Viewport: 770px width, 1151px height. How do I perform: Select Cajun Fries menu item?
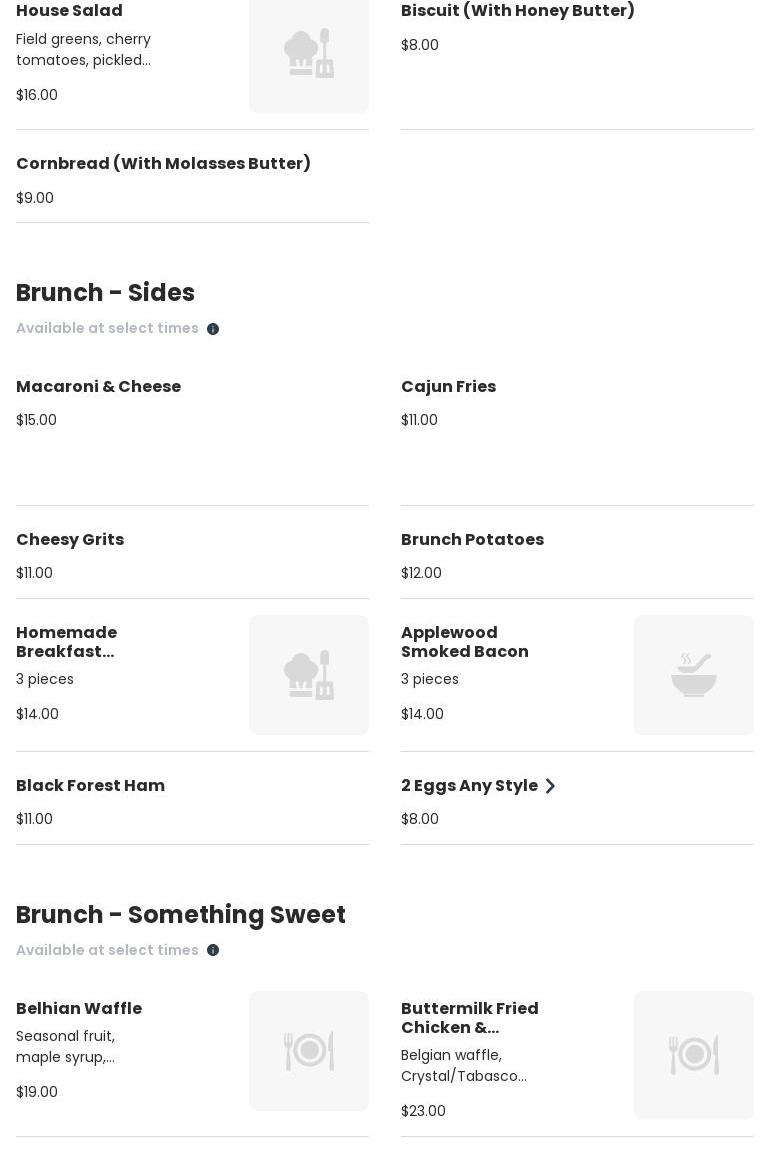click(x=448, y=387)
